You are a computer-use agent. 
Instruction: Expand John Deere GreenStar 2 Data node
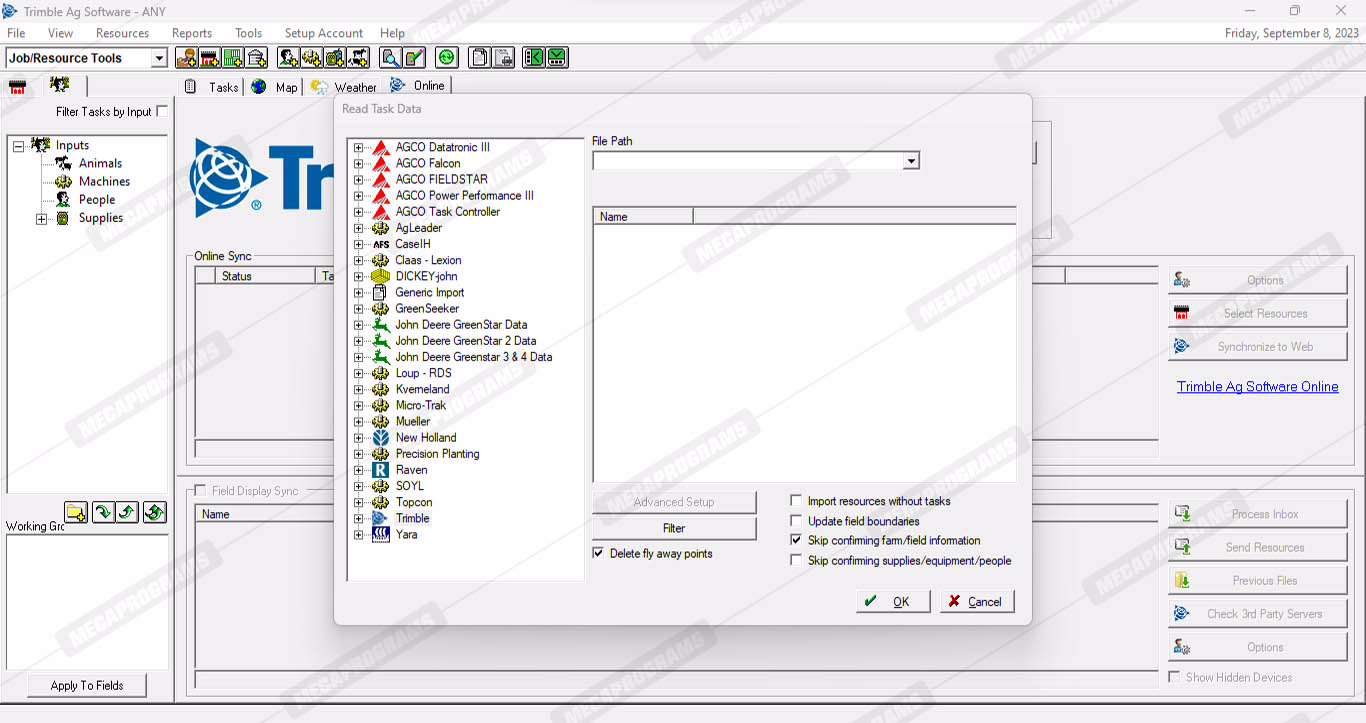coord(359,341)
